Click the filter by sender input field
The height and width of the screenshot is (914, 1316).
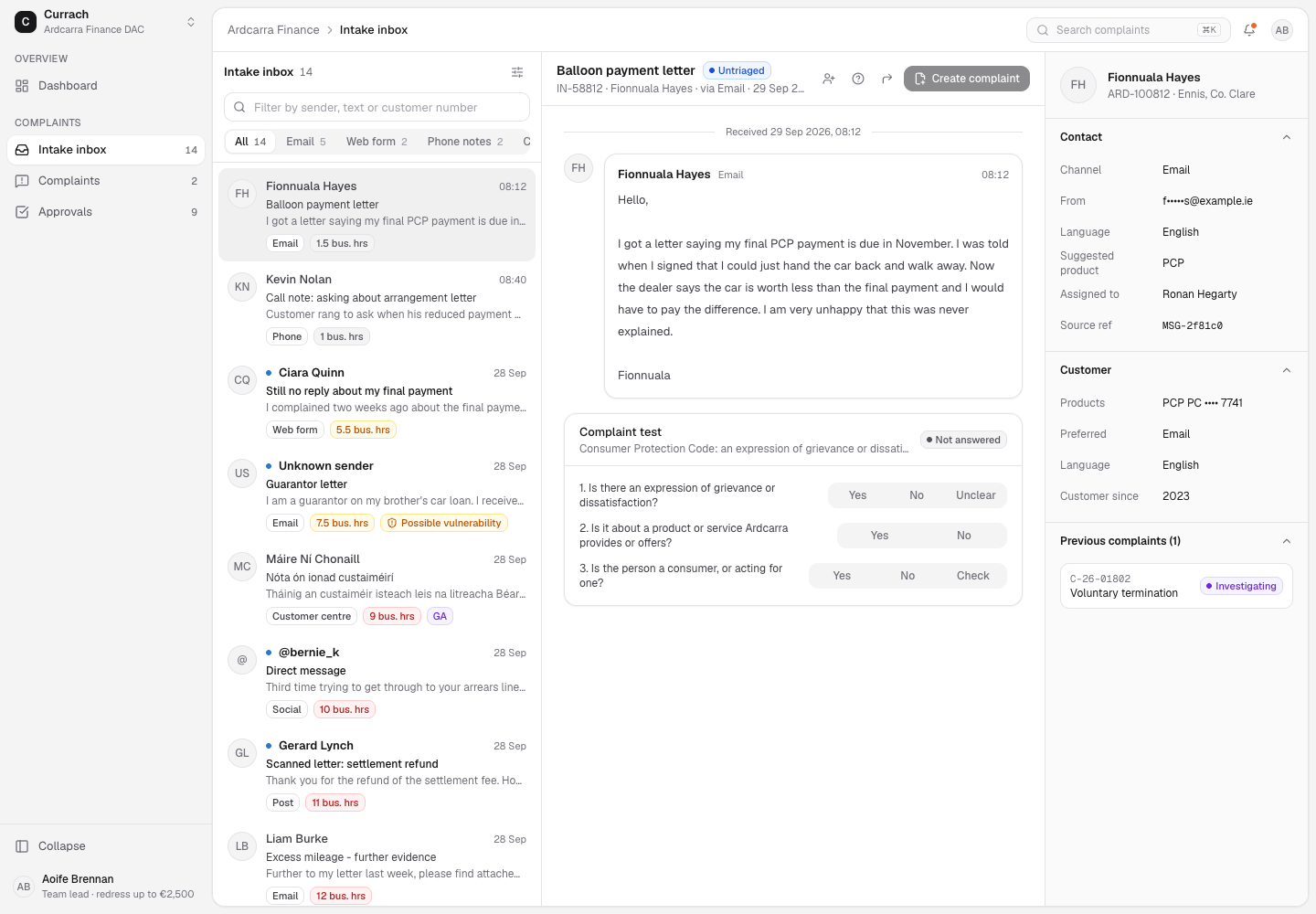pos(377,107)
